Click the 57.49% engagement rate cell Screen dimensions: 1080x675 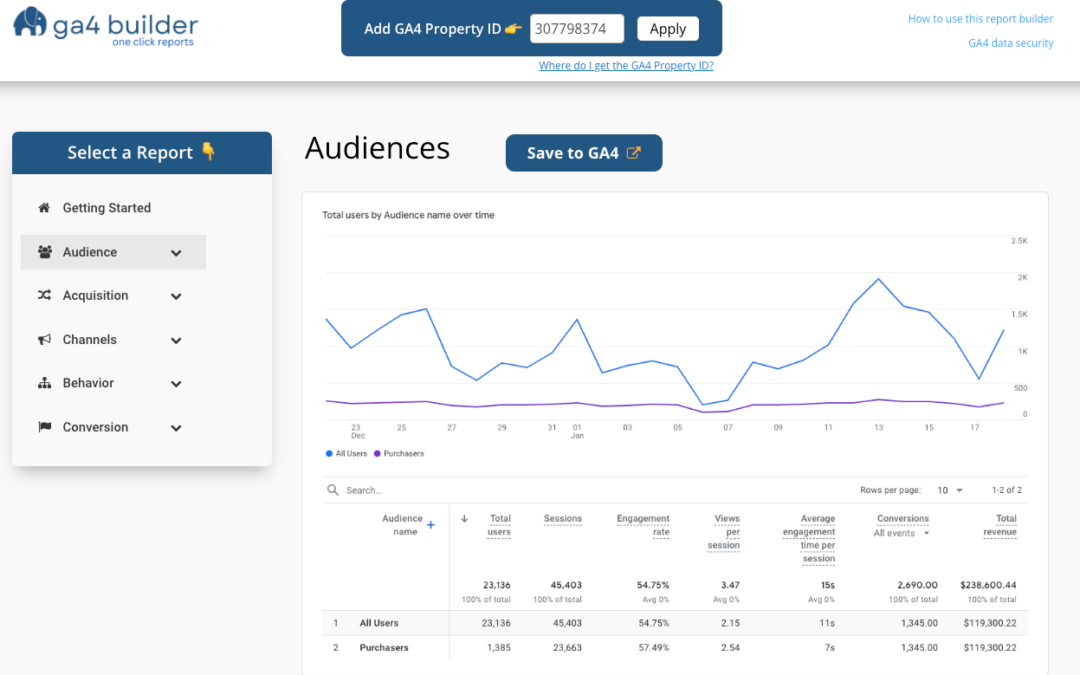654,647
